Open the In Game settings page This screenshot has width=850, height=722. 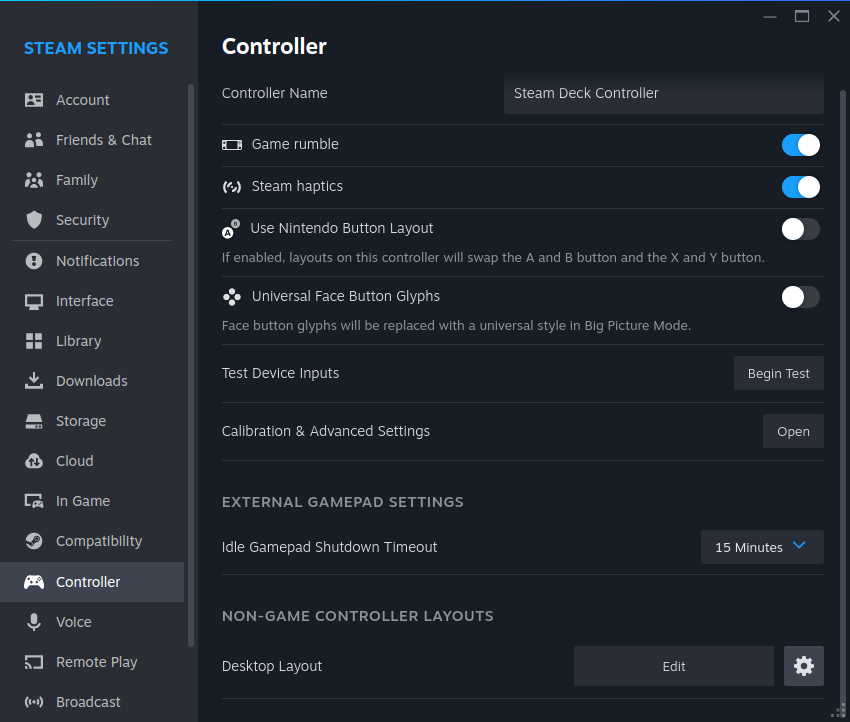tap(92, 501)
